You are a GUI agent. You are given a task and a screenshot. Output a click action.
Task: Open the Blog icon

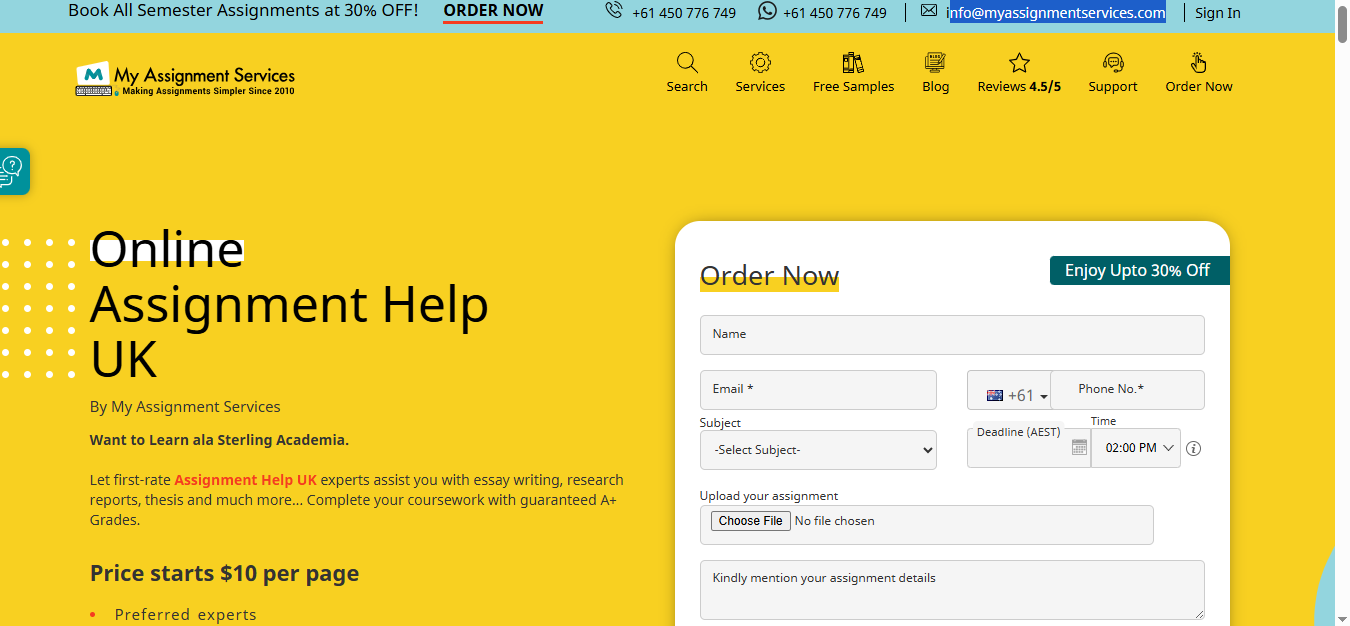[935, 63]
